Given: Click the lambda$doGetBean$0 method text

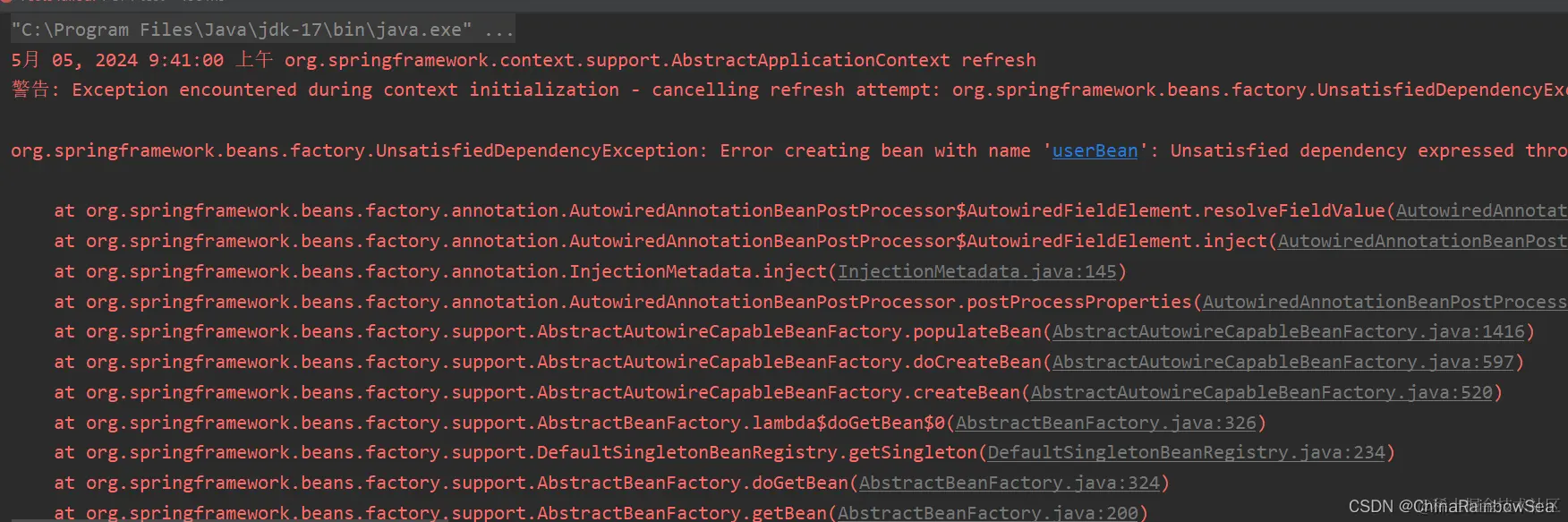Looking at the screenshot, I should tap(848, 423).
